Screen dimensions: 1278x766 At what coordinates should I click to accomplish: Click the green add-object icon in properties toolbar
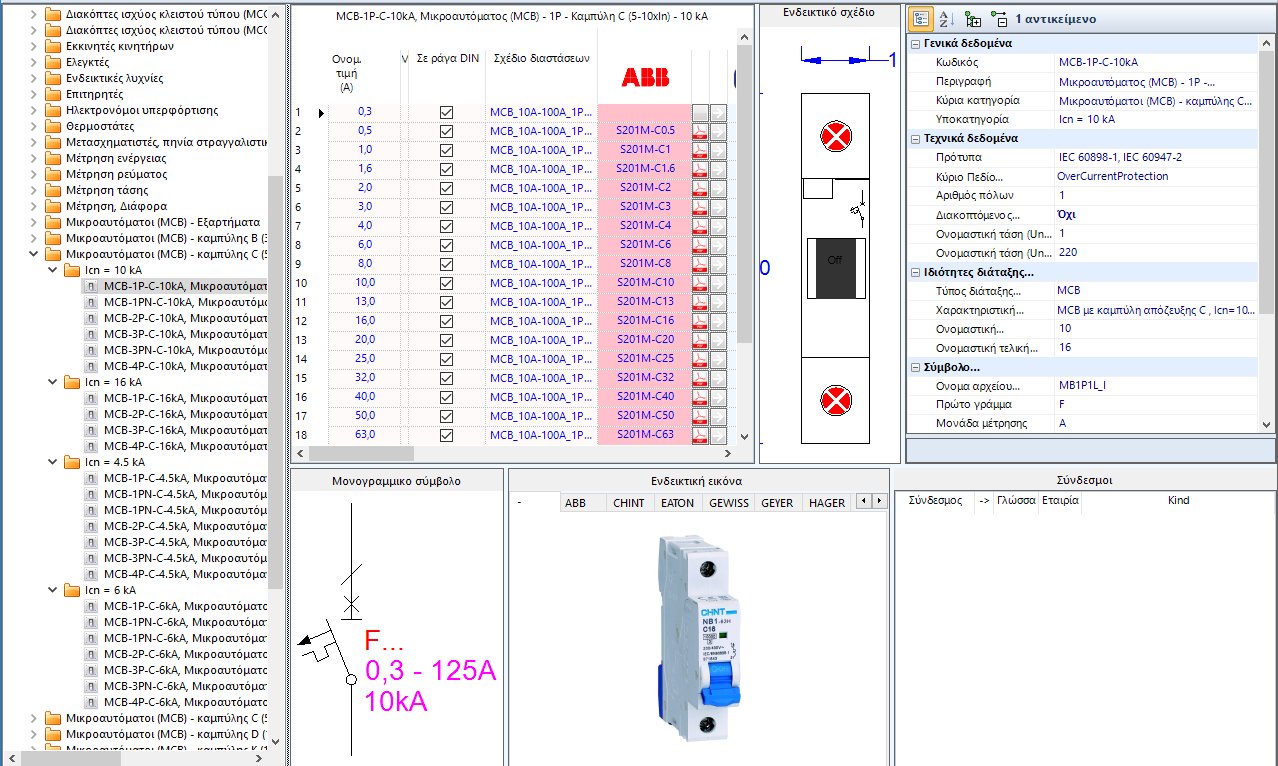click(971, 18)
